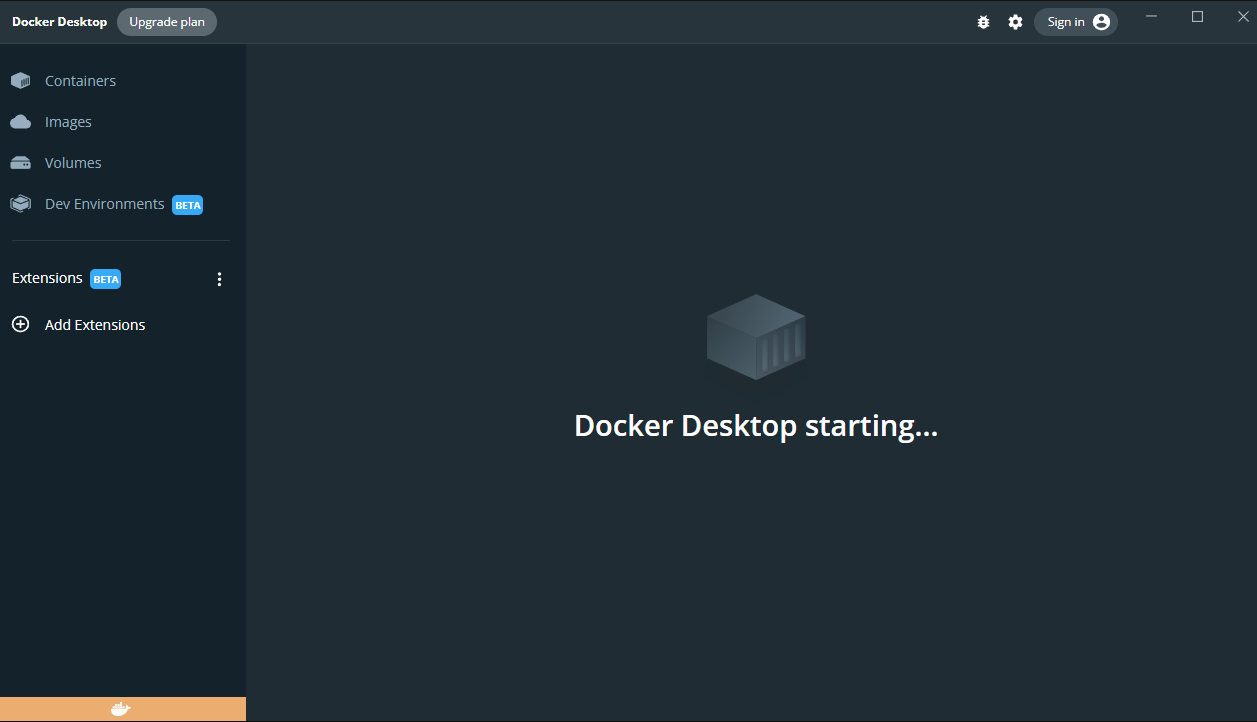Click the Sign in text
The height and width of the screenshot is (722, 1257).
tap(1065, 22)
